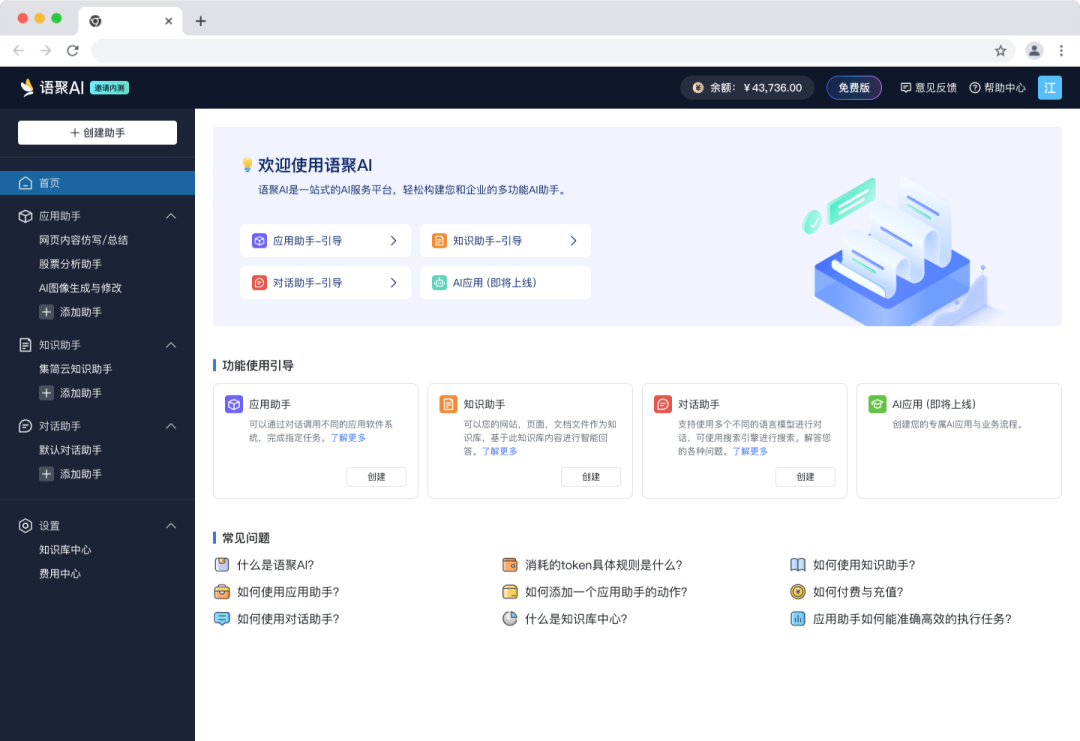
Task: Click 了解更多 link in 应用助手 card
Action: point(348,438)
